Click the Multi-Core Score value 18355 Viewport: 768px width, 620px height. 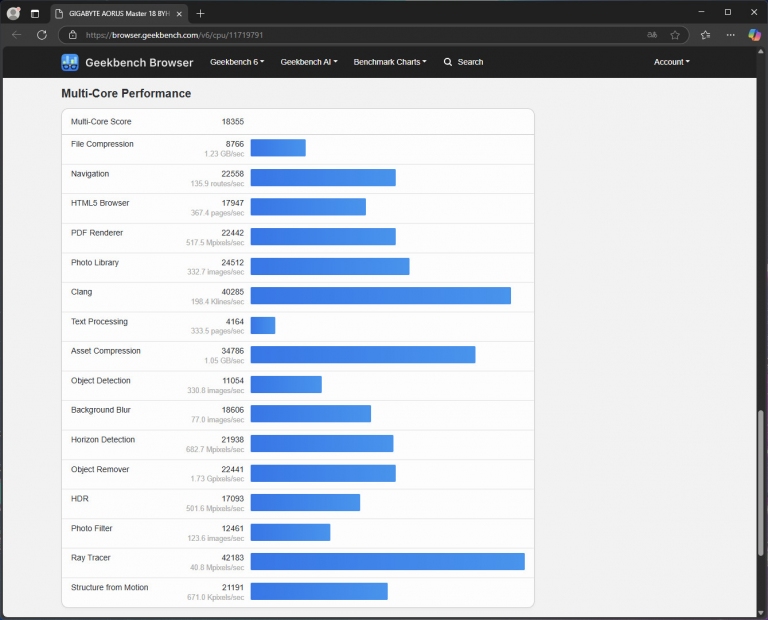233,121
